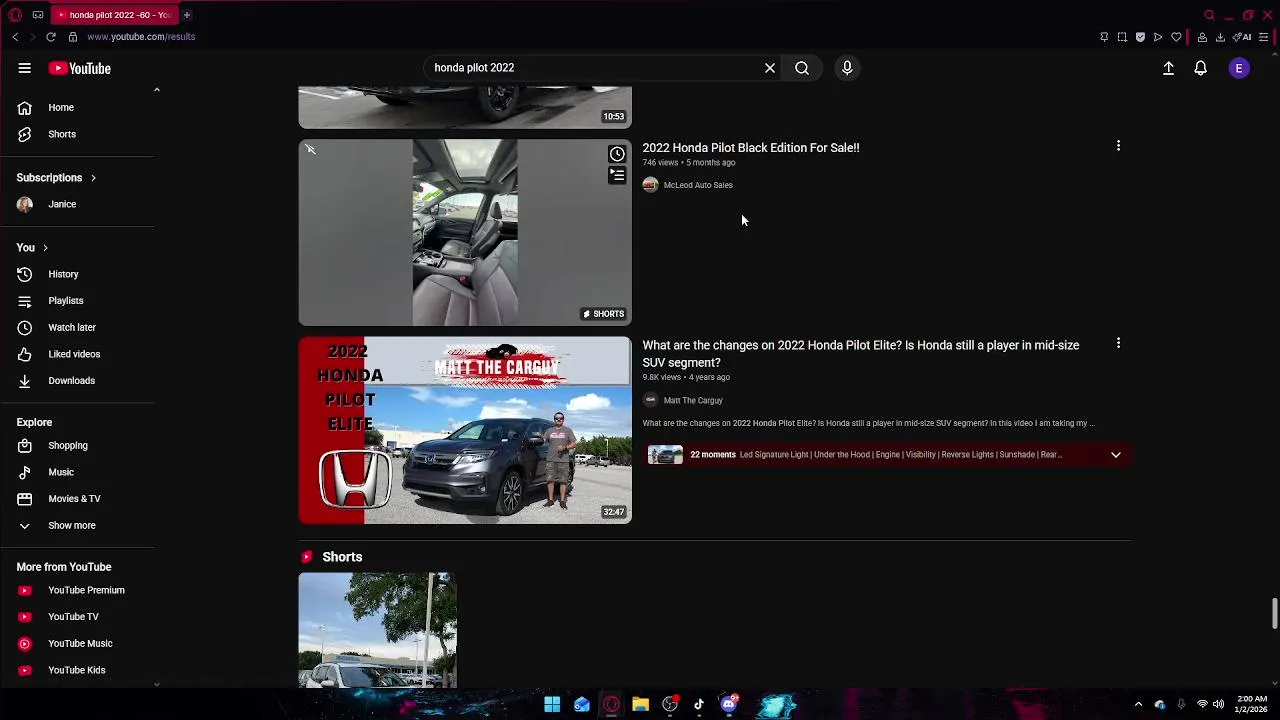
Task: Open the Create upload icon
Action: pyautogui.click(x=1168, y=68)
